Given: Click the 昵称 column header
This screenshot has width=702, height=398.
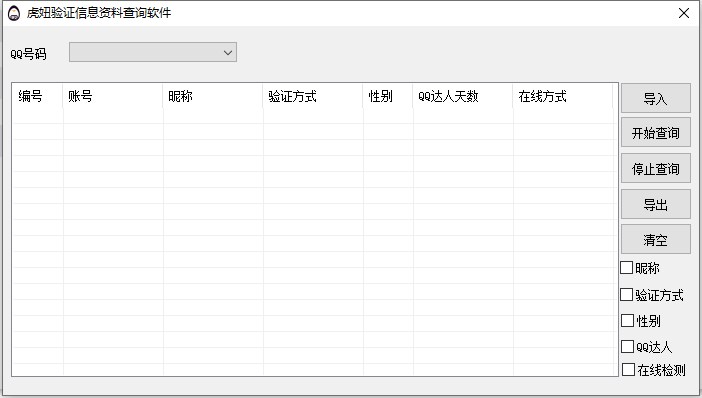Looking at the screenshot, I should (x=213, y=96).
